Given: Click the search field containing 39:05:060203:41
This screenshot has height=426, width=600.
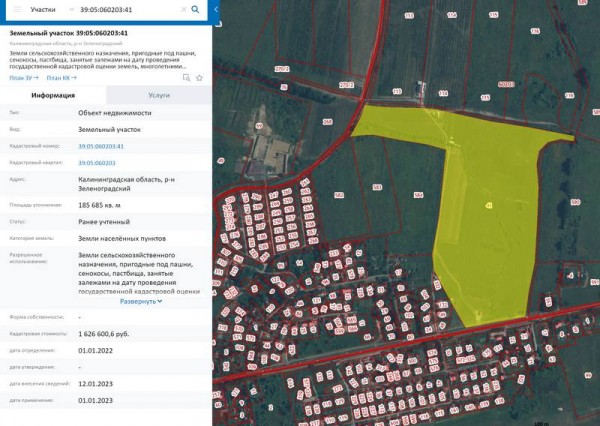Looking at the screenshot, I should click(x=128, y=10).
